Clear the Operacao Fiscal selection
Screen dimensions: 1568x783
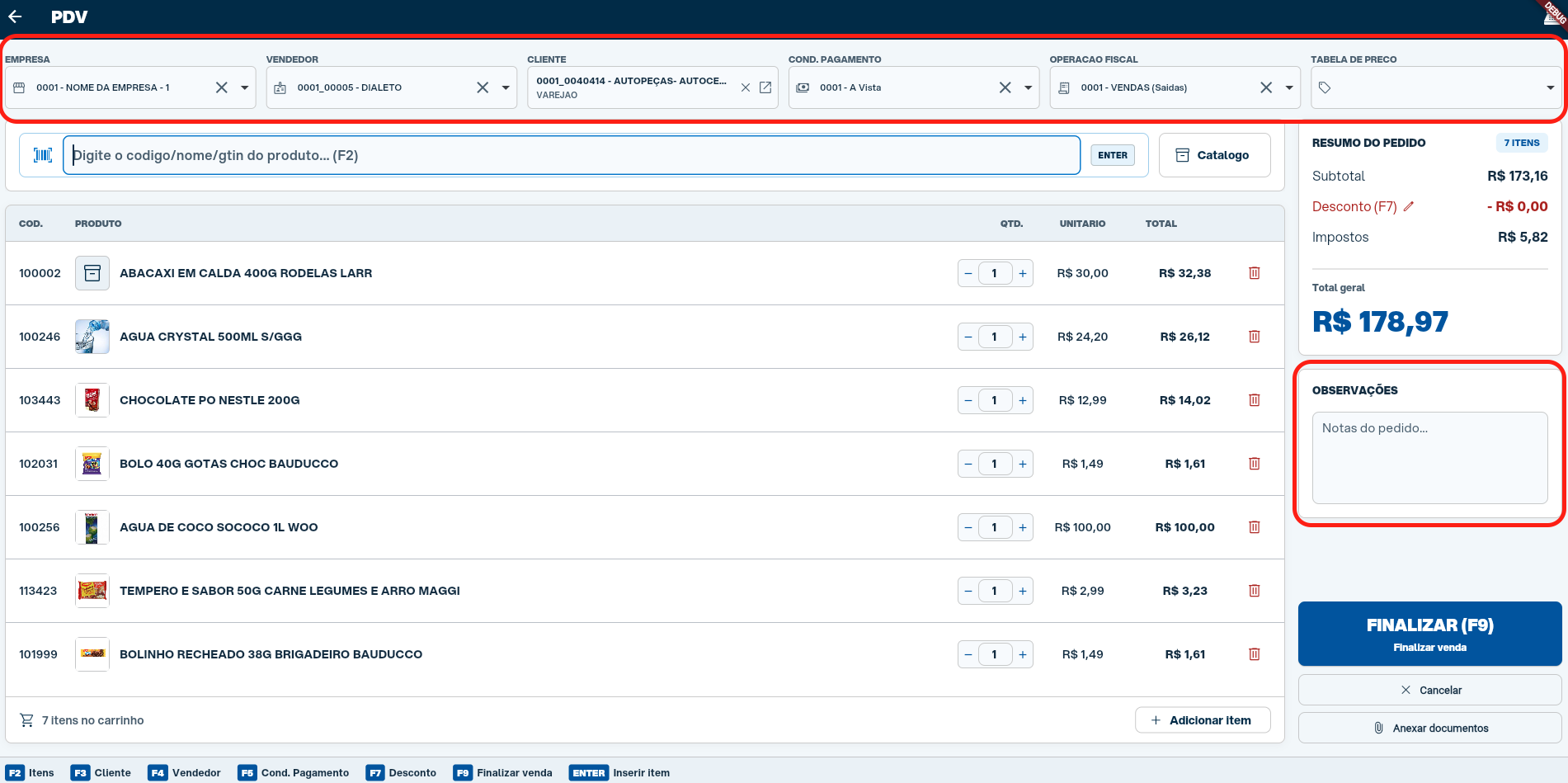(1266, 87)
